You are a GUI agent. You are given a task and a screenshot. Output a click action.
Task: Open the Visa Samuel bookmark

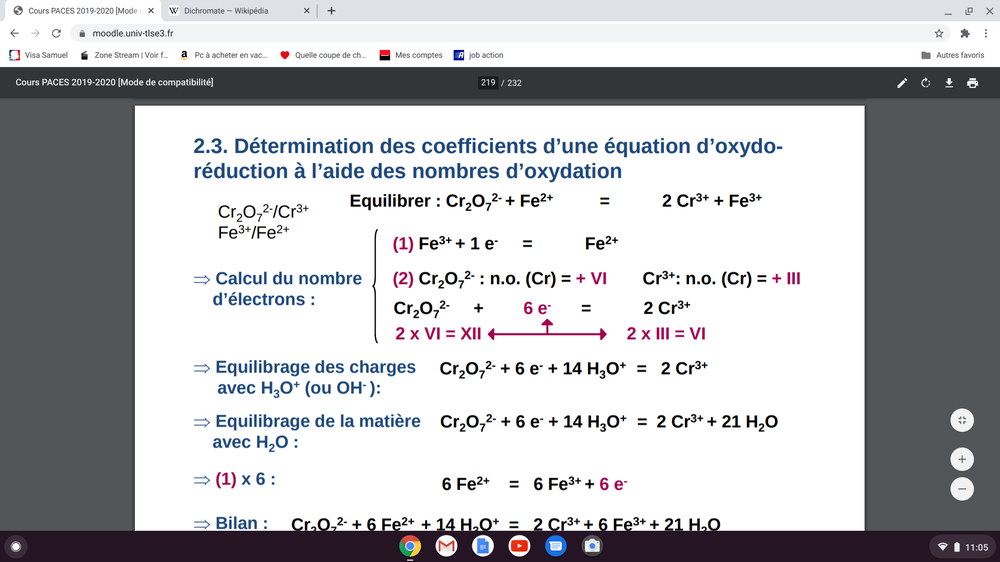[38, 55]
